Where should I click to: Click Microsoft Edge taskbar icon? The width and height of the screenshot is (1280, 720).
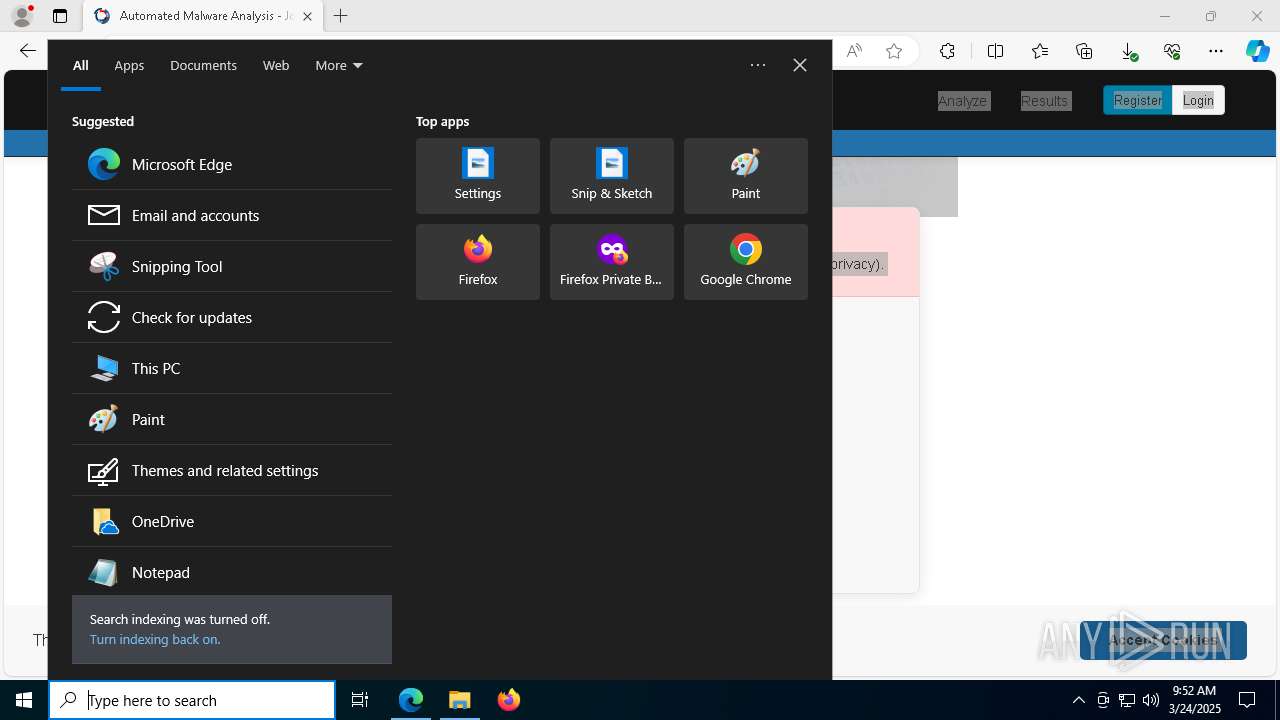[x=411, y=700]
